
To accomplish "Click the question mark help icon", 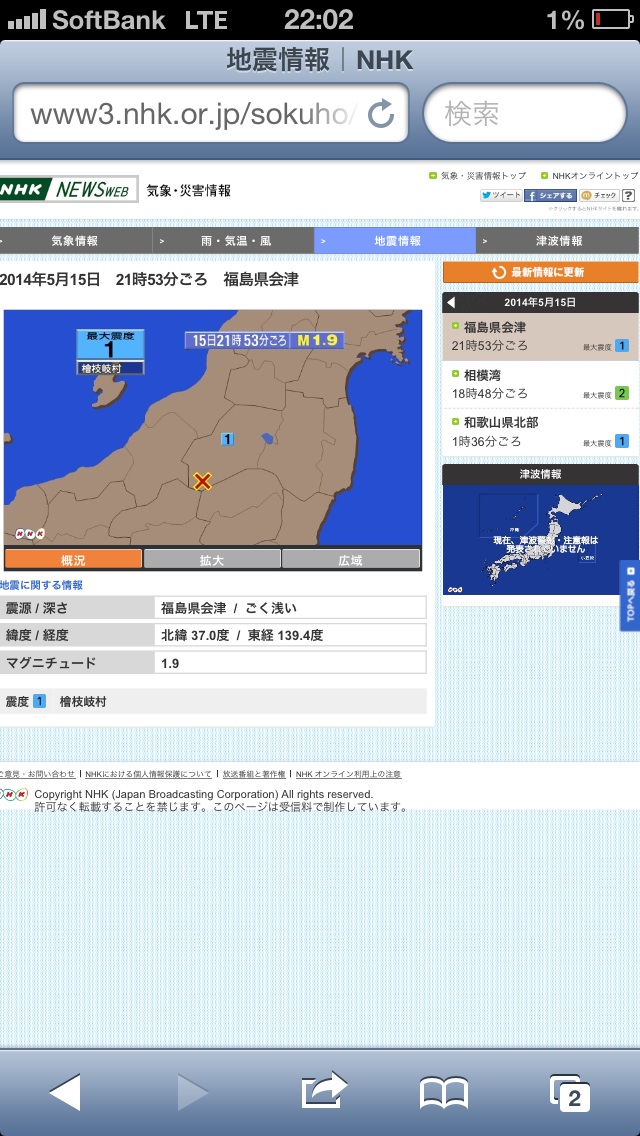I will tap(628, 195).
